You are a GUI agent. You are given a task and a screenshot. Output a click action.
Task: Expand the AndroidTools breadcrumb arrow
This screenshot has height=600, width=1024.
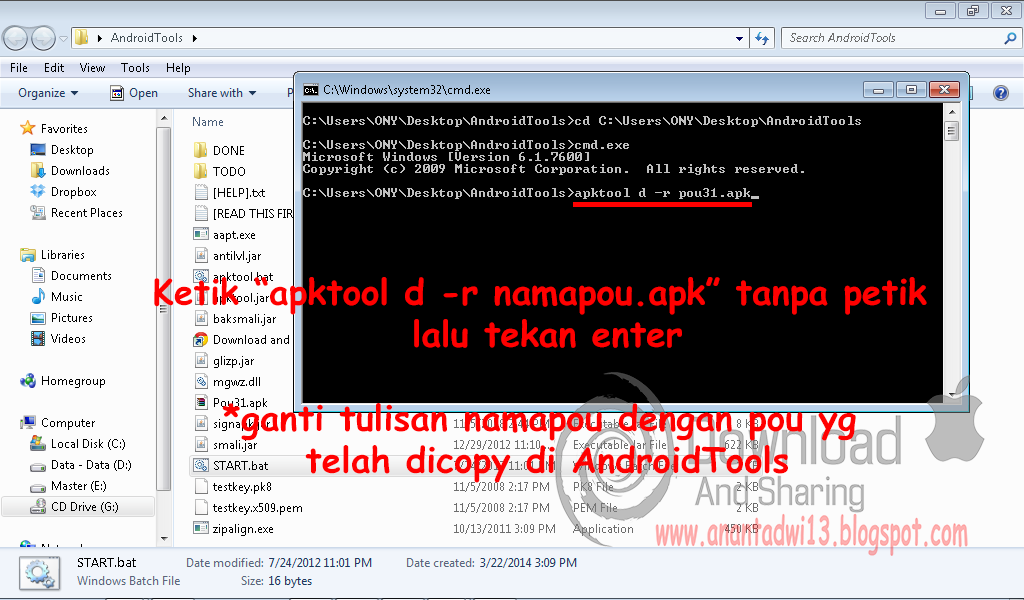(x=195, y=39)
